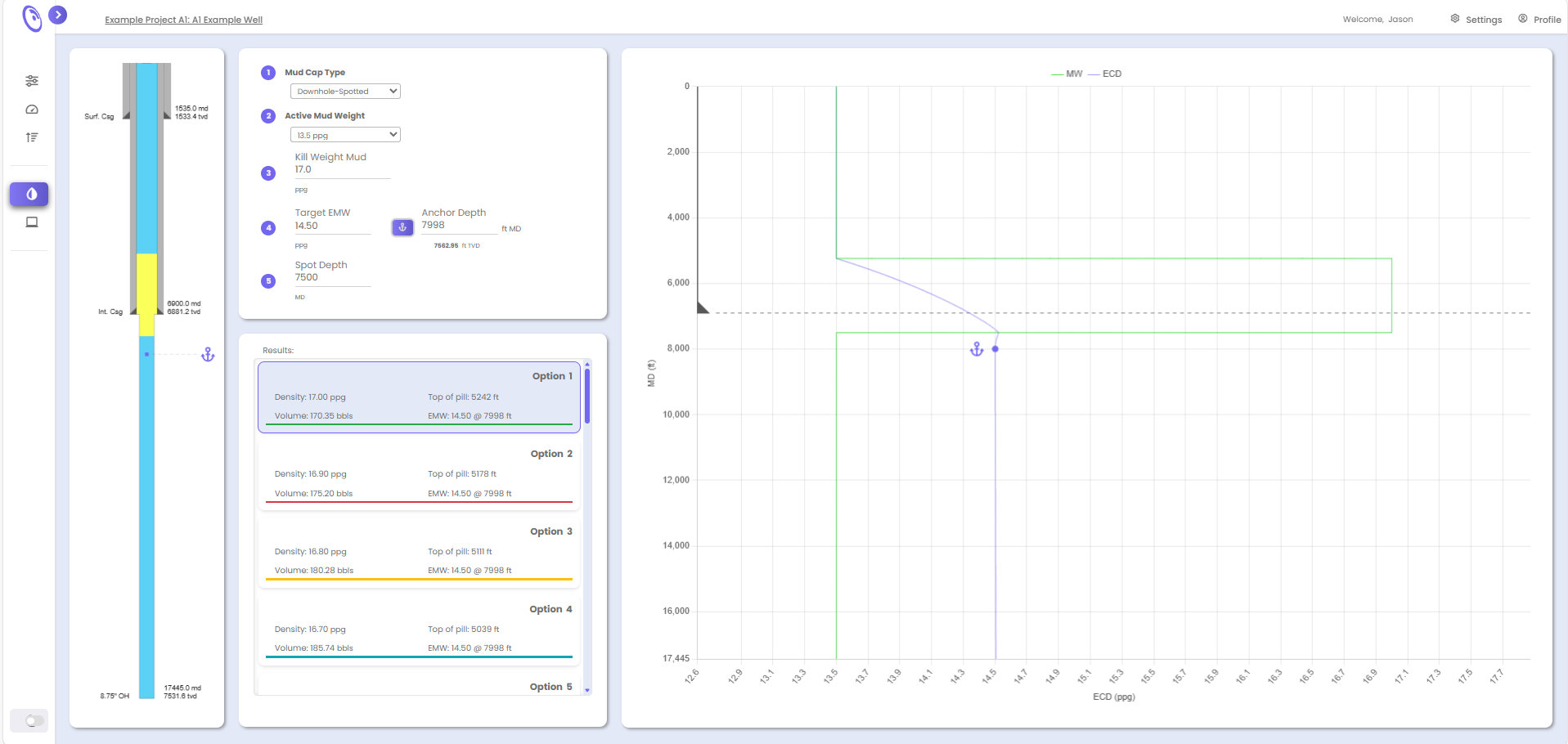
Task: Click the anchor button beside Target EMW
Action: pyautogui.click(x=402, y=227)
